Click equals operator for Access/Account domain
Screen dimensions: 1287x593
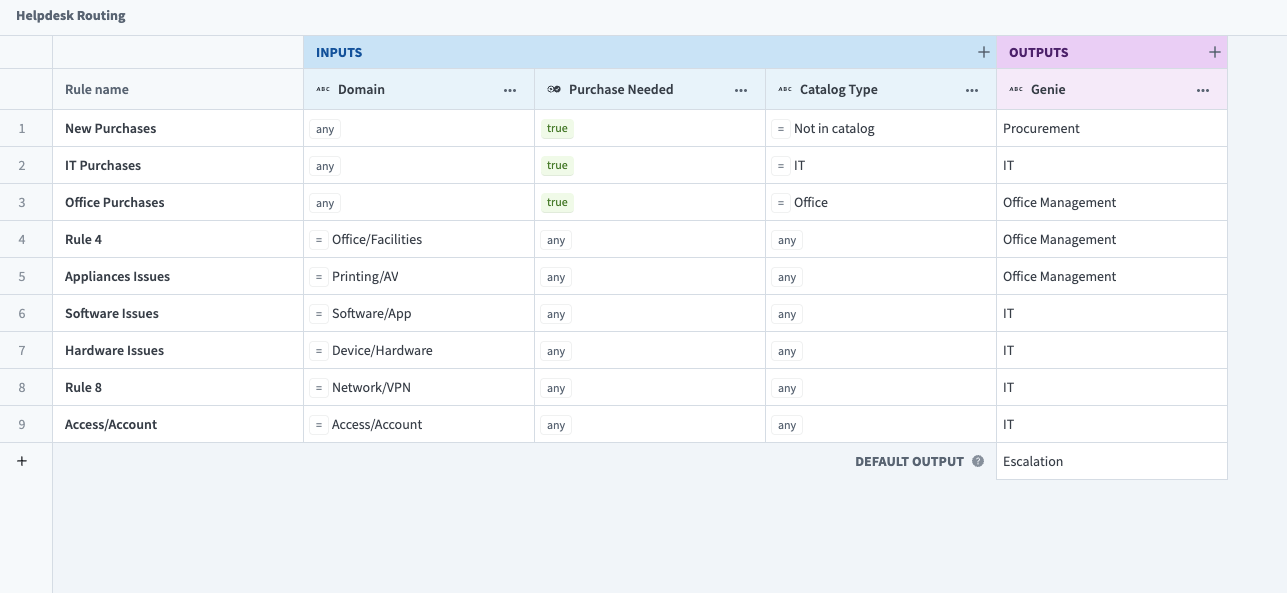[318, 425]
